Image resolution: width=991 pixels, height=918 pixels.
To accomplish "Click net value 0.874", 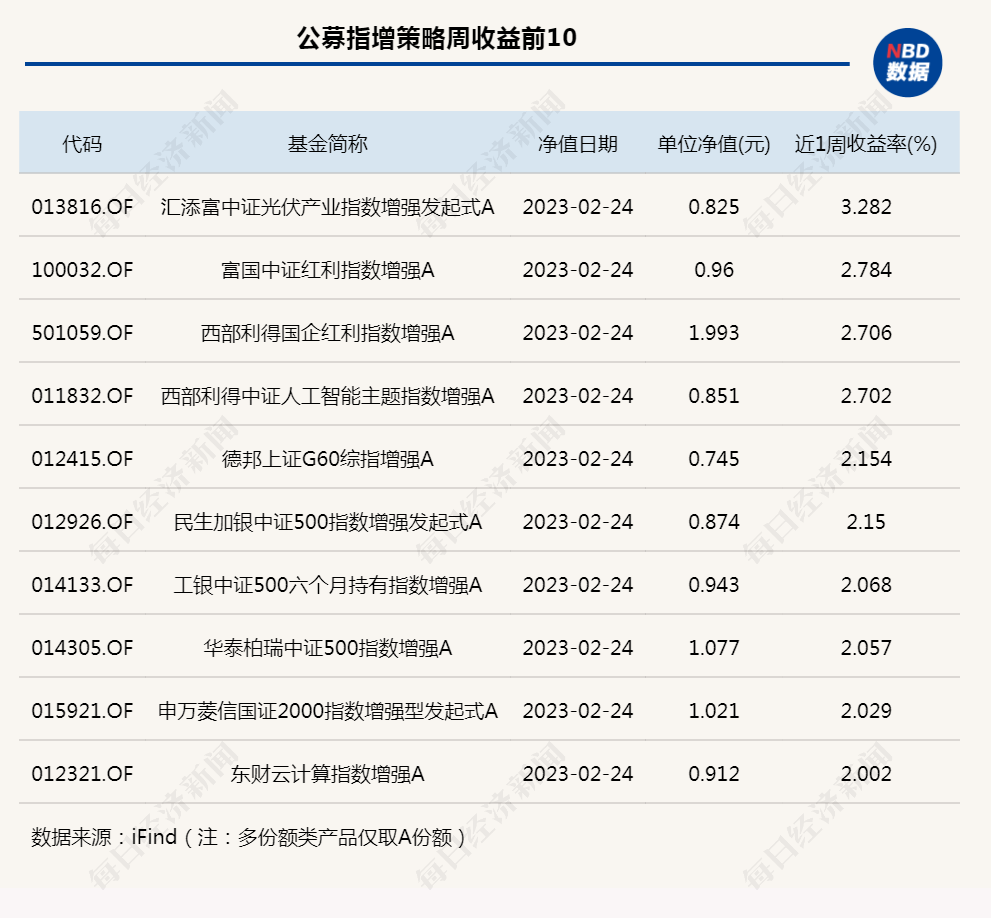I will pos(714,522).
